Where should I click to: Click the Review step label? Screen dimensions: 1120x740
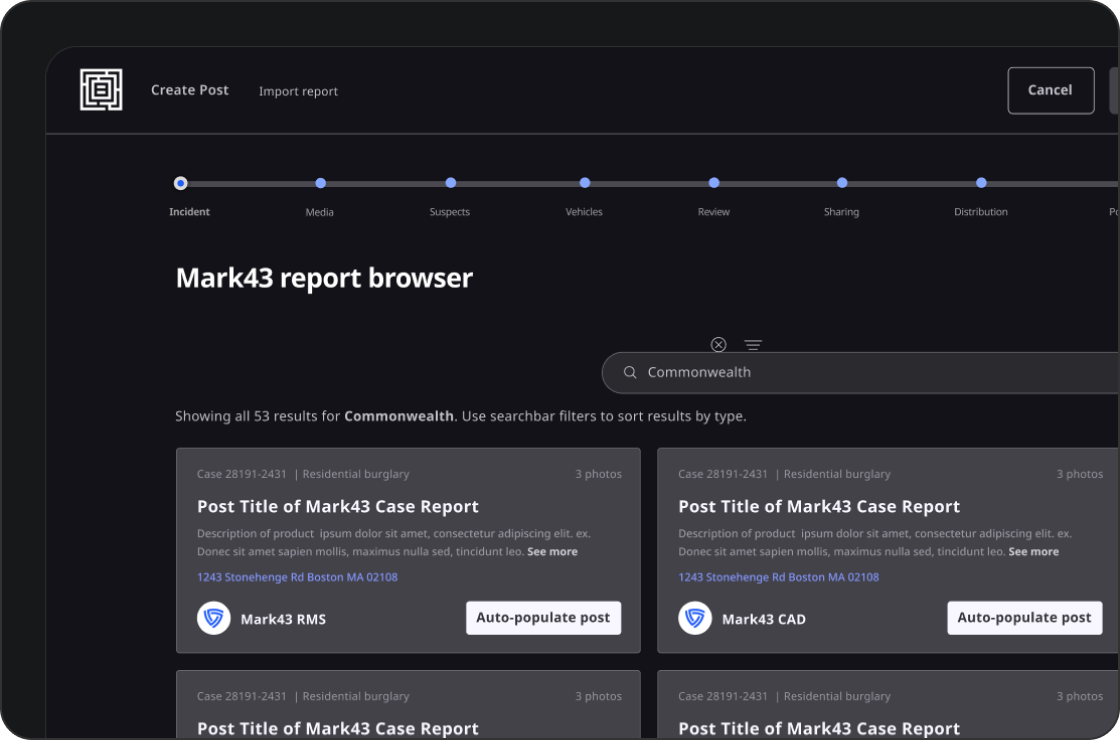coord(714,211)
